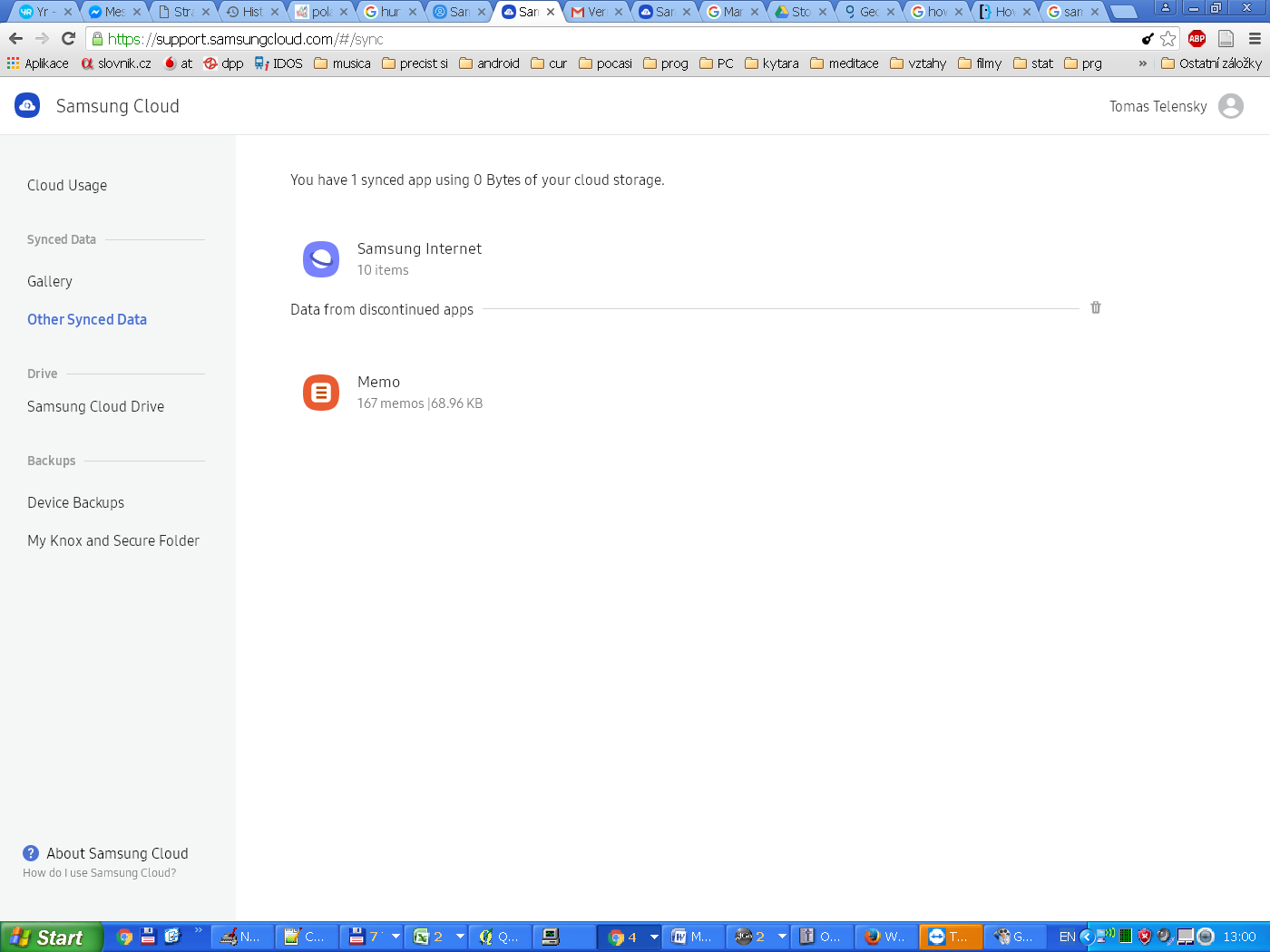The image size is (1270, 952).
Task: Click the 13:00 system clock
Action: (1239, 937)
